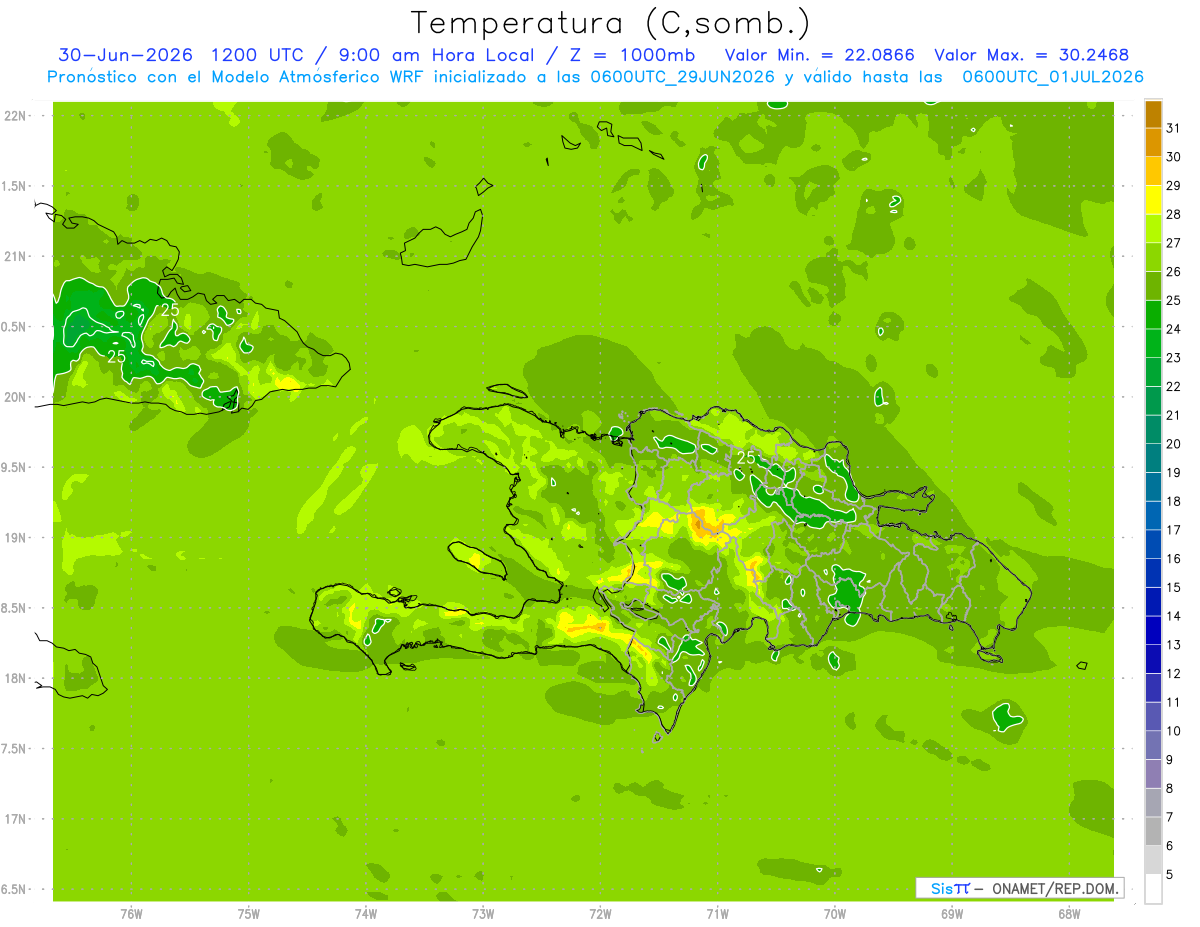1200x927 pixels.
Task: Click the legend label '8'
Action: 1170,788
